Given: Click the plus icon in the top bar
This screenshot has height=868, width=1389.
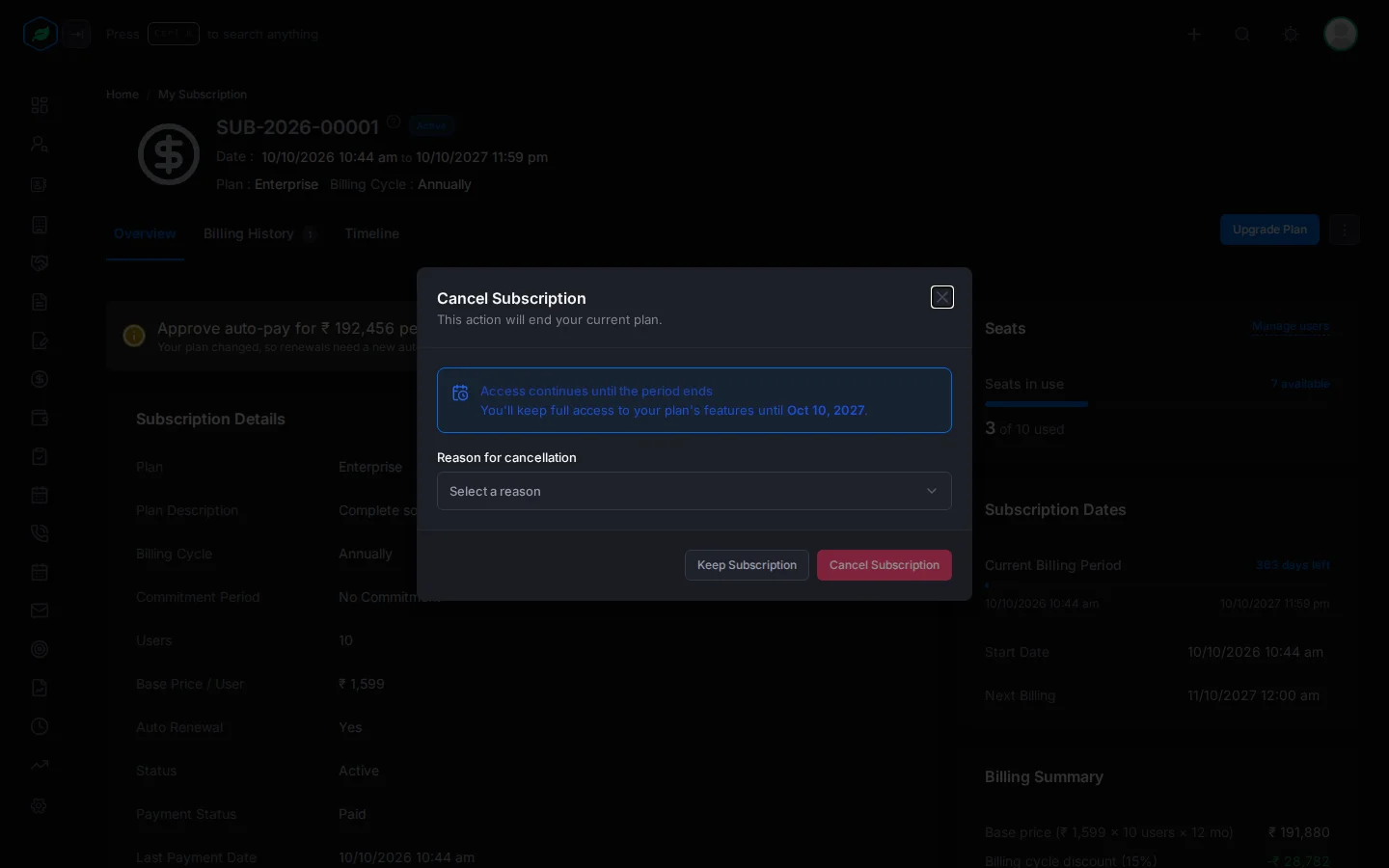Looking at the screenshot, I should click(1194, 34).
